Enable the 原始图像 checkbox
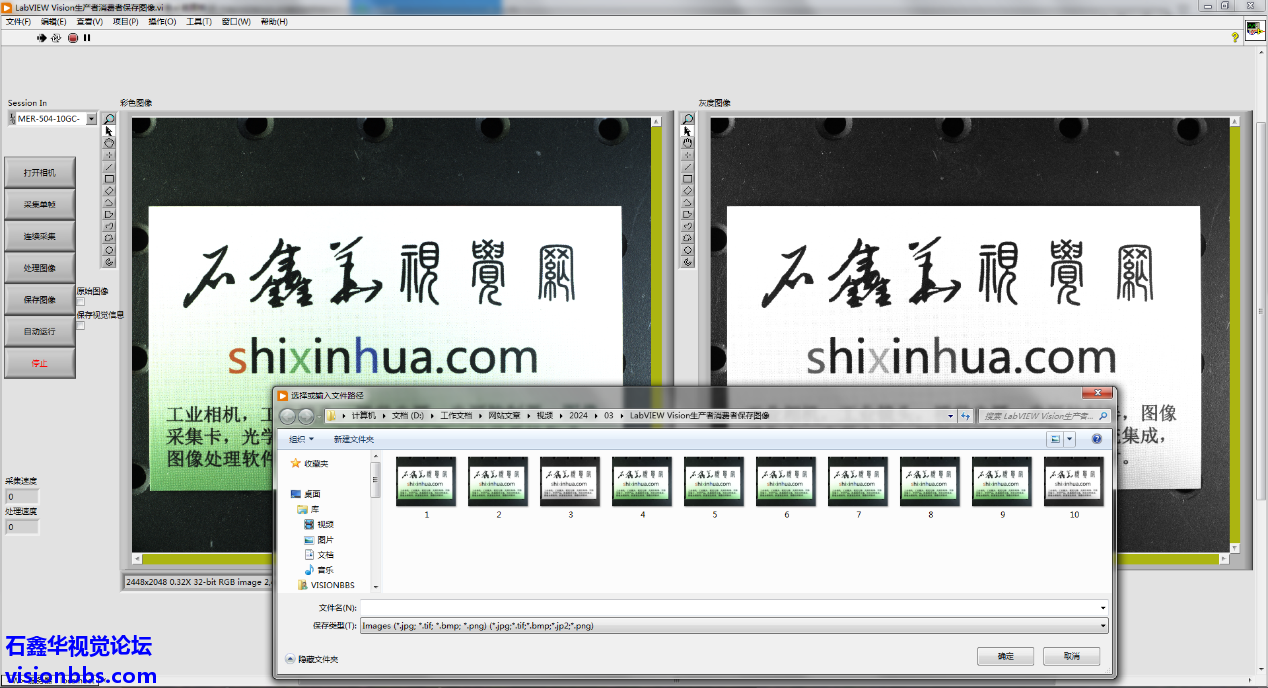 point(81,302)
